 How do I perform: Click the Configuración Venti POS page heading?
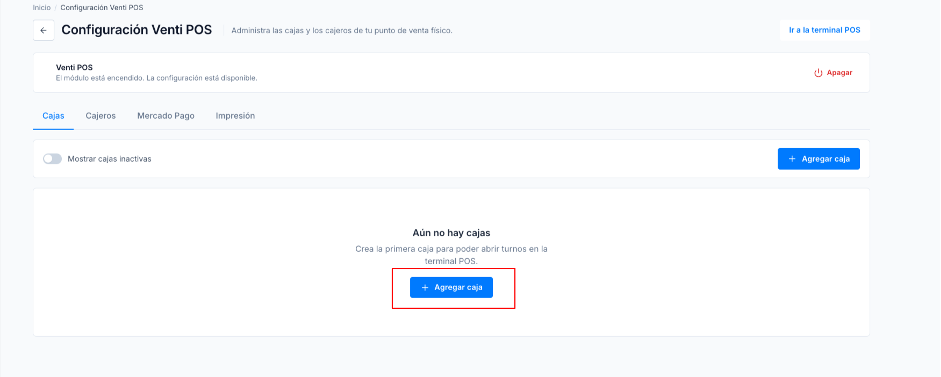click(137, 30)
